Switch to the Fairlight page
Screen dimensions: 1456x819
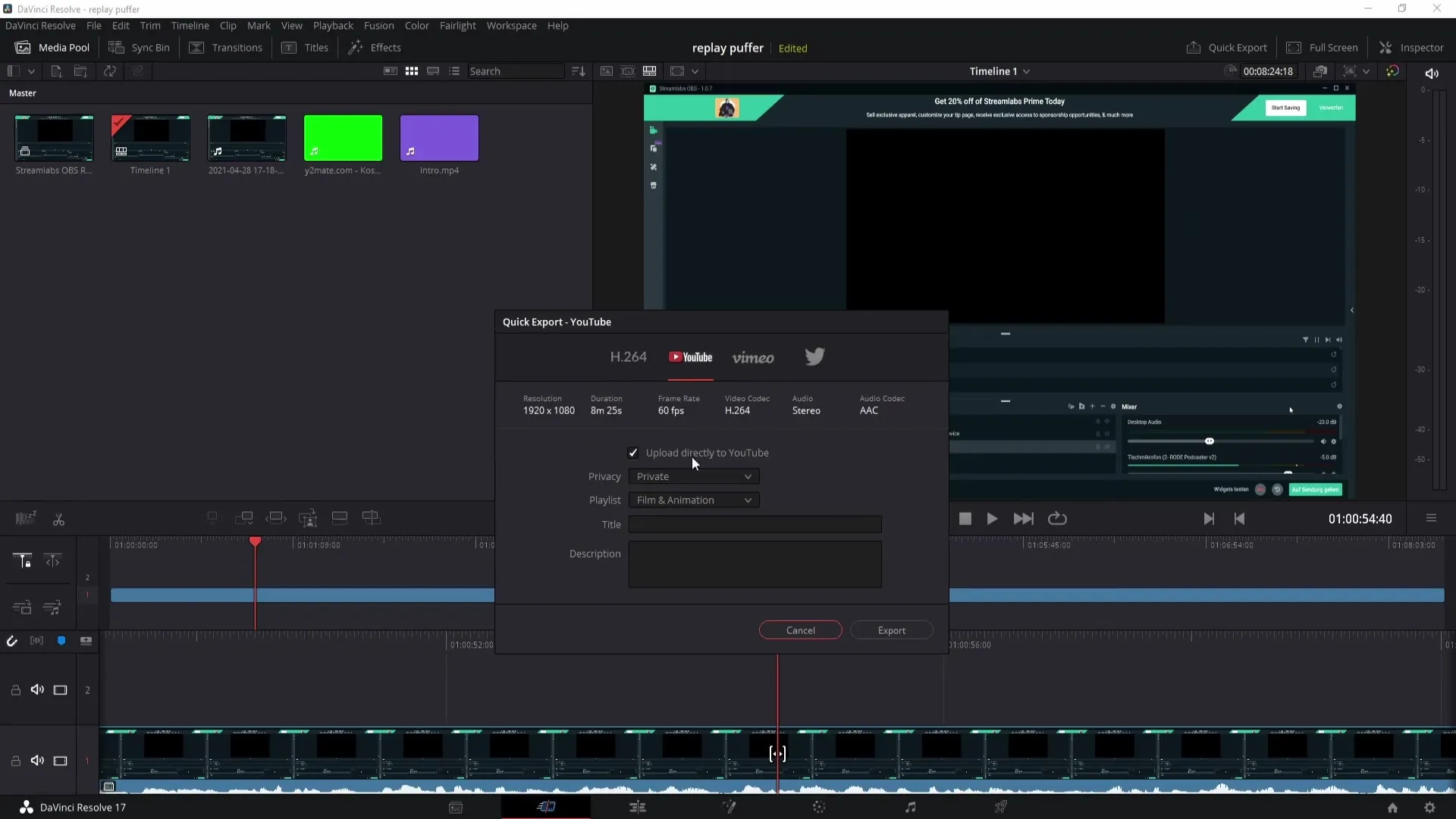pos(910,807)
